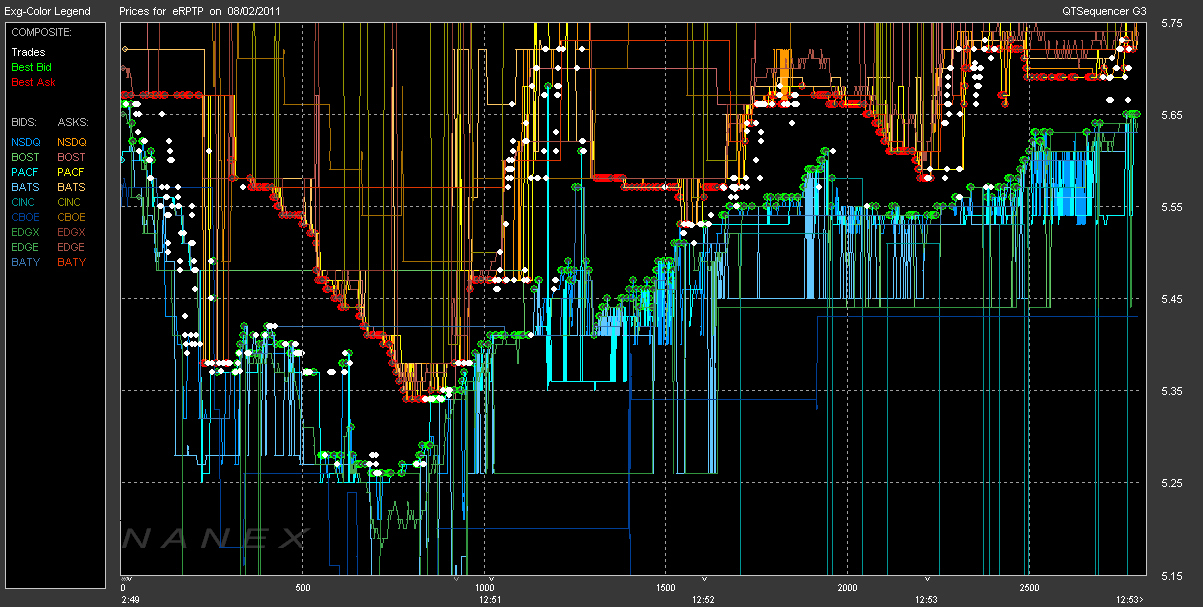The image size is (1203, 607).
Task: Click the BATS label in the BIDS column
Action: click(x=25, y=187)
